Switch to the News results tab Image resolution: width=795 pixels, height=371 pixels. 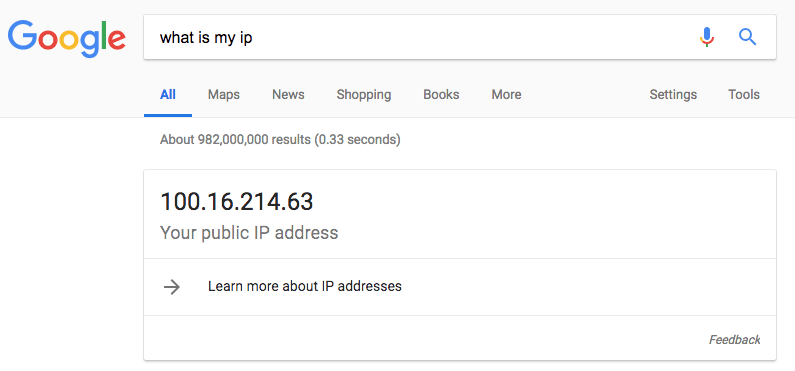288,95
